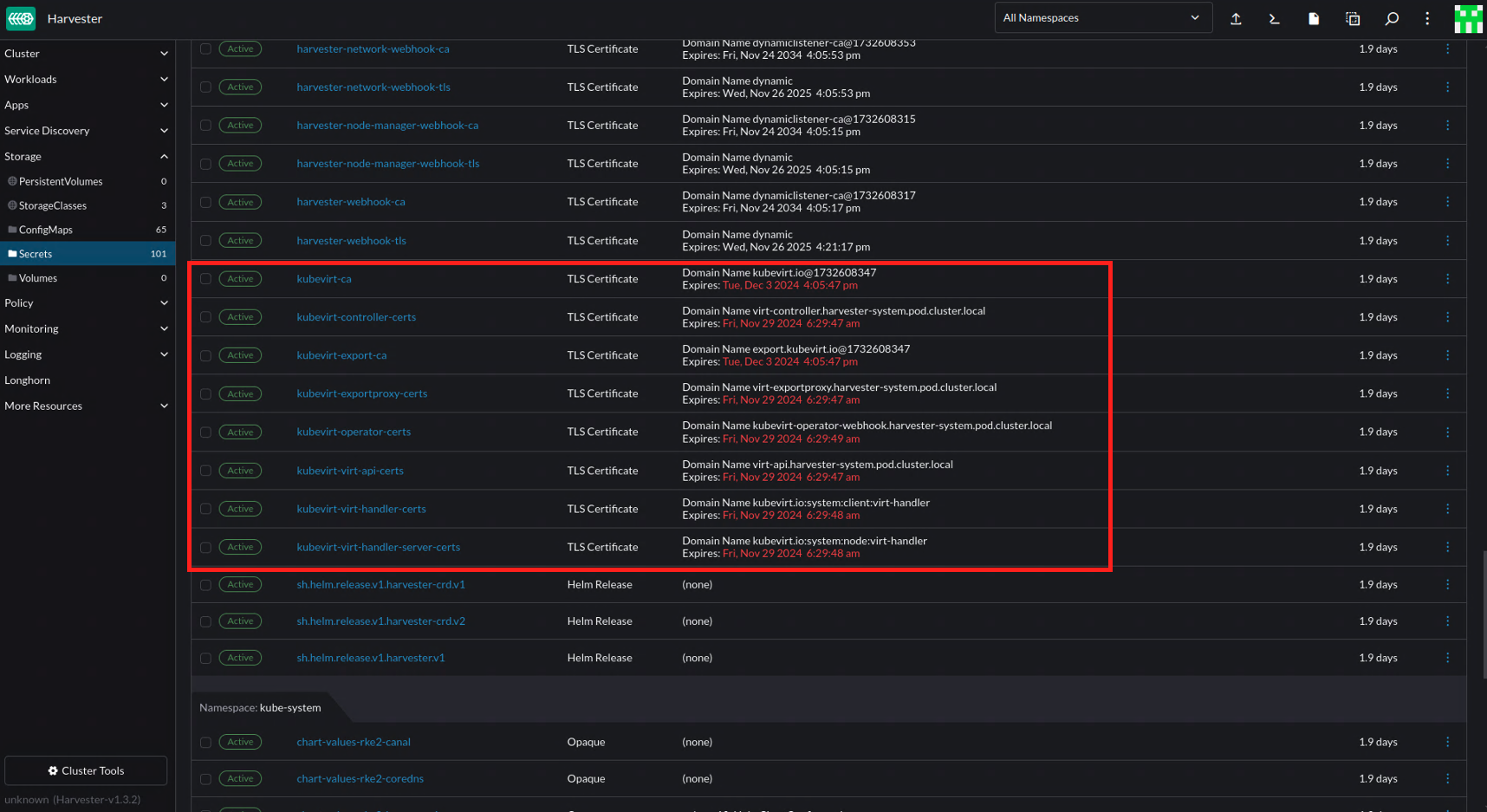Tick the kubevirt-operator-certs row checkbox

pos(205,432)
